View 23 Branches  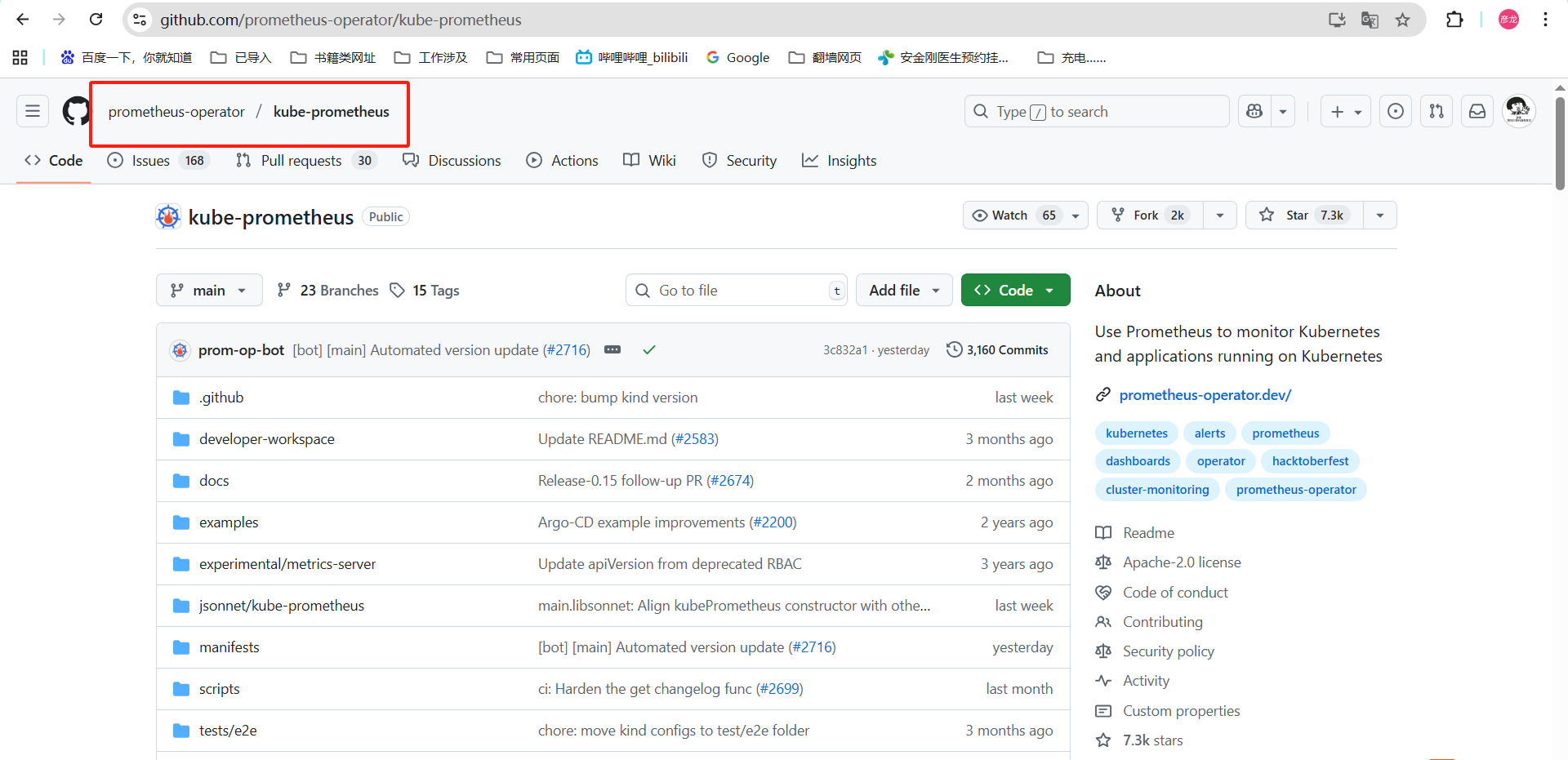pyautogui.click(x=327, y=290)
